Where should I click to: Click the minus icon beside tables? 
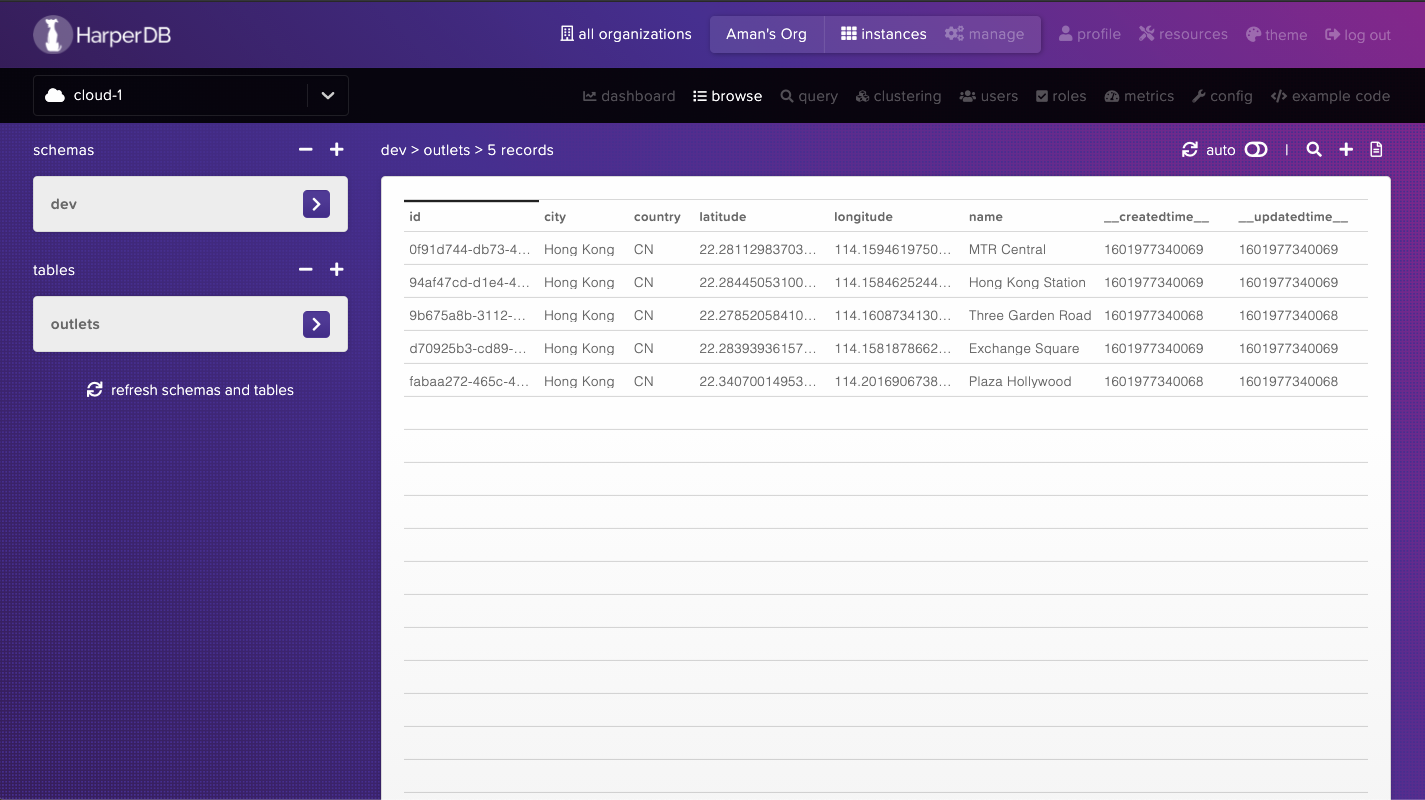[x=306, y=270]
